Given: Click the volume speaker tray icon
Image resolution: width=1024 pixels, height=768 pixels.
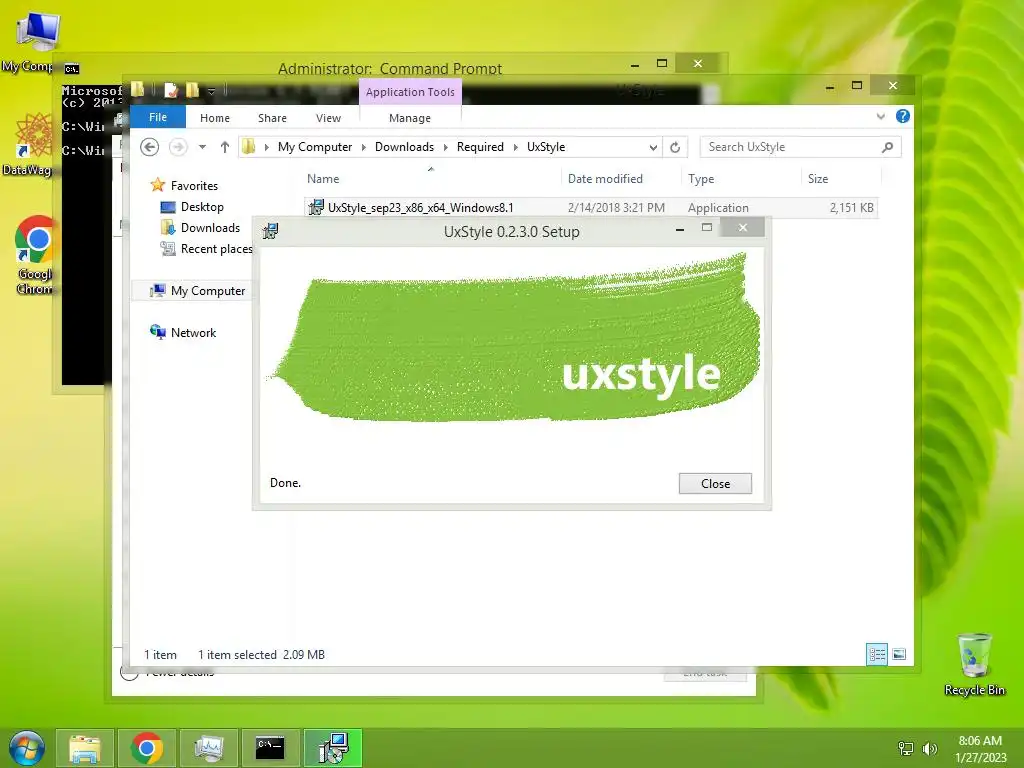Looking at the screenshot, I should tap(929, 748).
